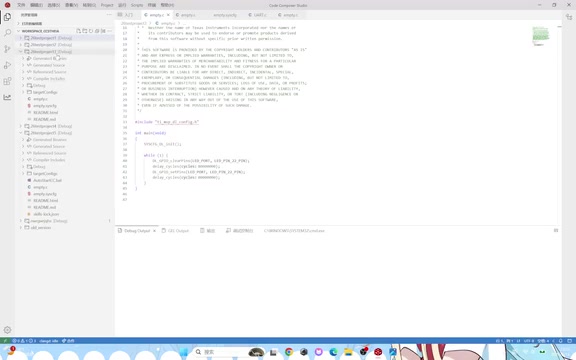Screen dimensions: 576x360
Task: Click the UTF-8 encoding status bar item
Action: (529, 341)
